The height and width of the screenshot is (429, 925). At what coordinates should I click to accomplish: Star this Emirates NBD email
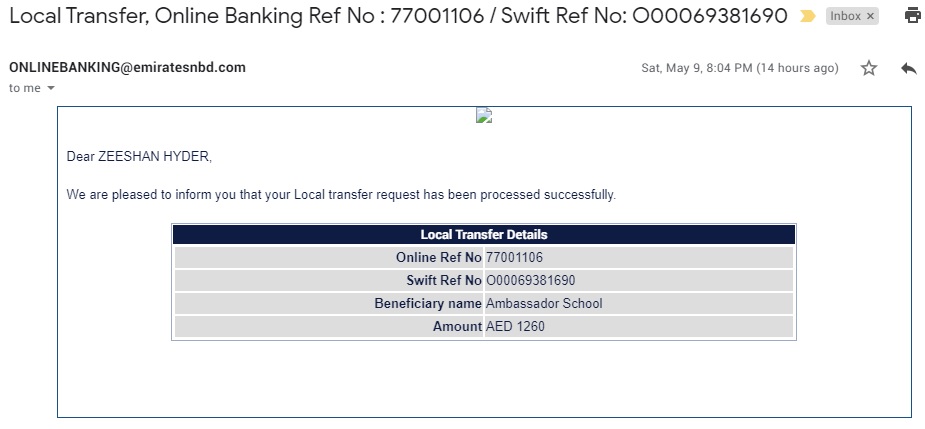pos(869,68)
